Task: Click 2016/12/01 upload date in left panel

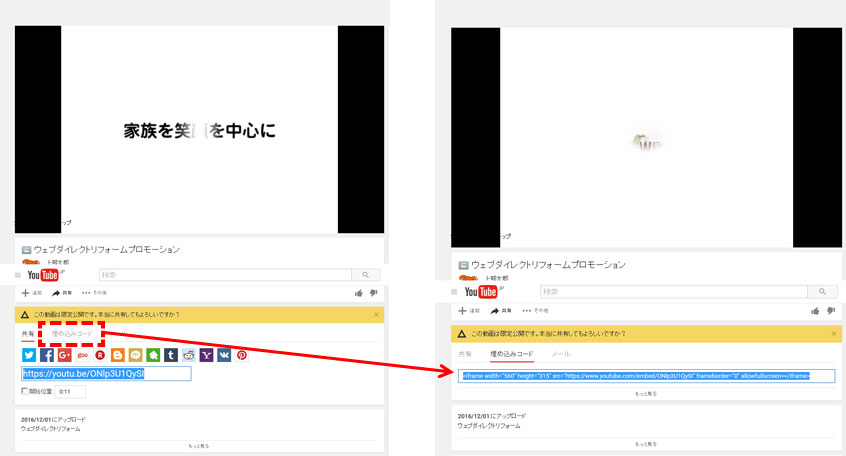Action: coord(53,419)
